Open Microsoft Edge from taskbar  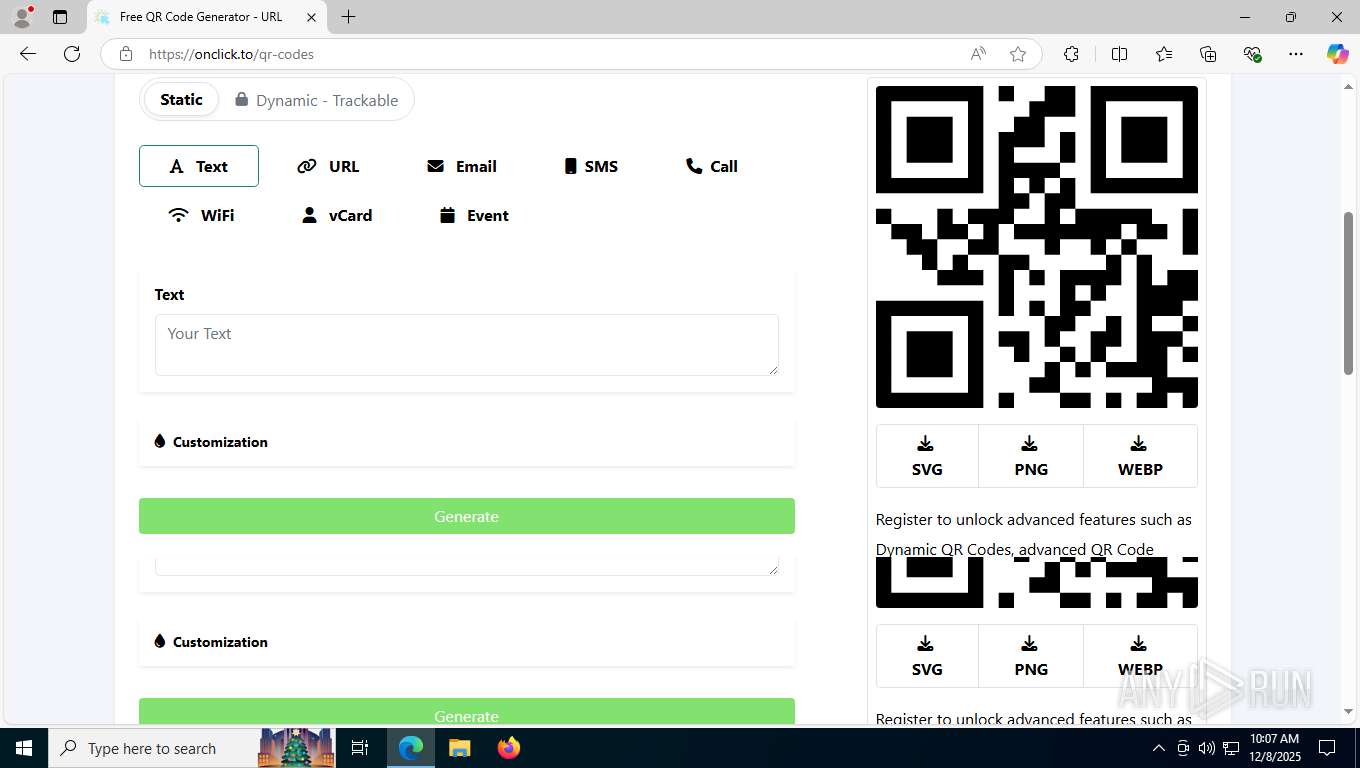pos(411,748)
